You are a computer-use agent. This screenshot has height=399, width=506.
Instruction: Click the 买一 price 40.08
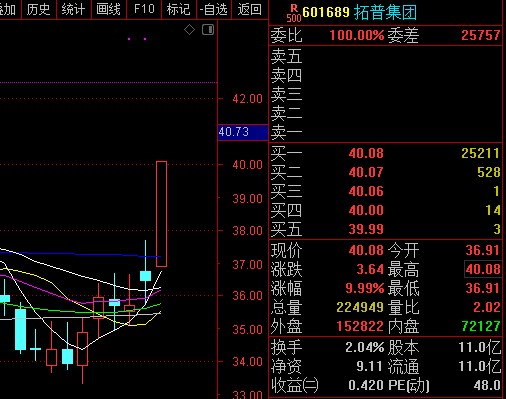pos(366,153)
